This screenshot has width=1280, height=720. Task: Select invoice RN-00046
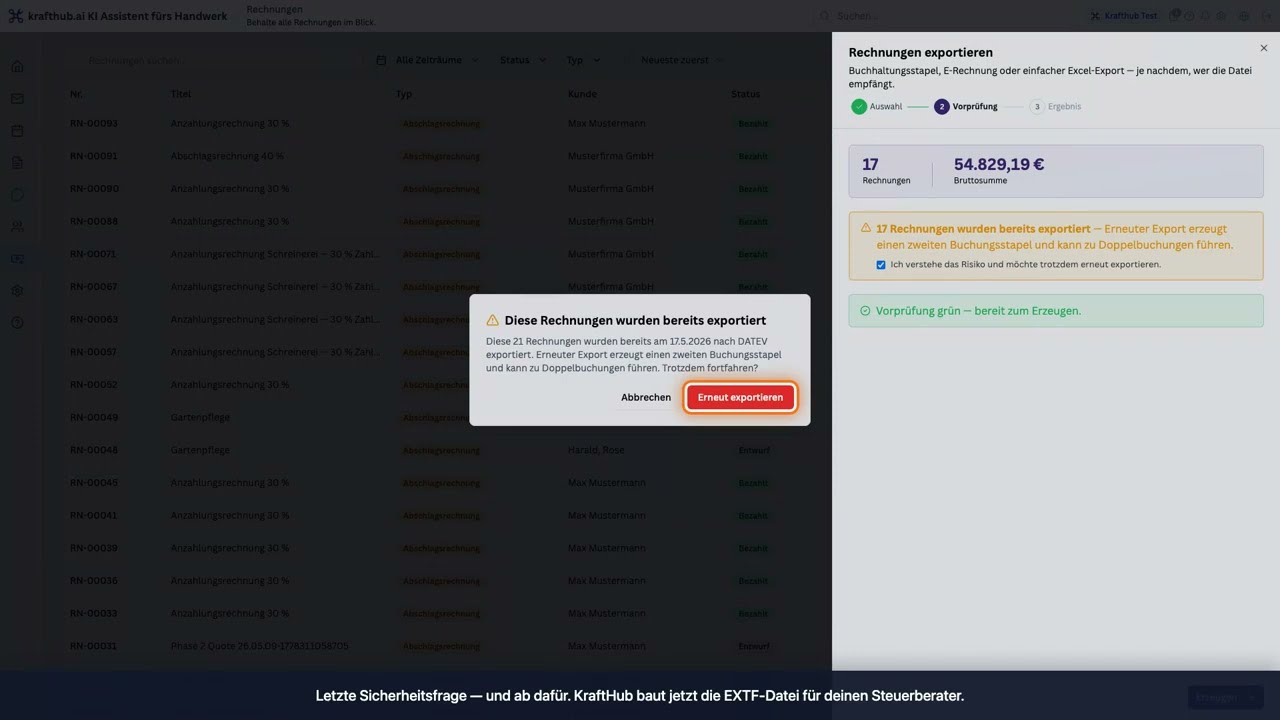pos(94,450)
